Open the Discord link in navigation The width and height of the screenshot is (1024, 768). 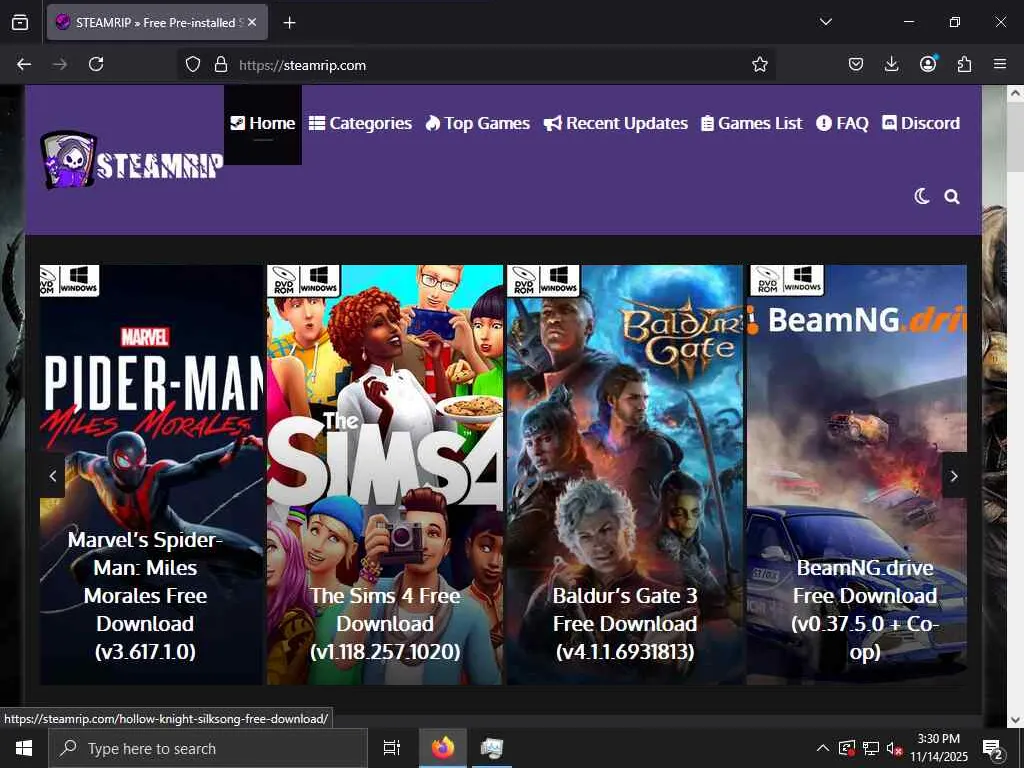921,123
